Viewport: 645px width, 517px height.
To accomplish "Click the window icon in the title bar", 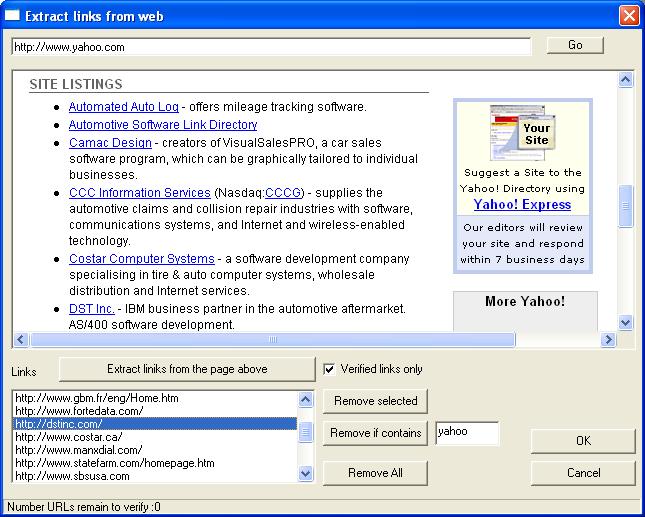I will [12, 15].
